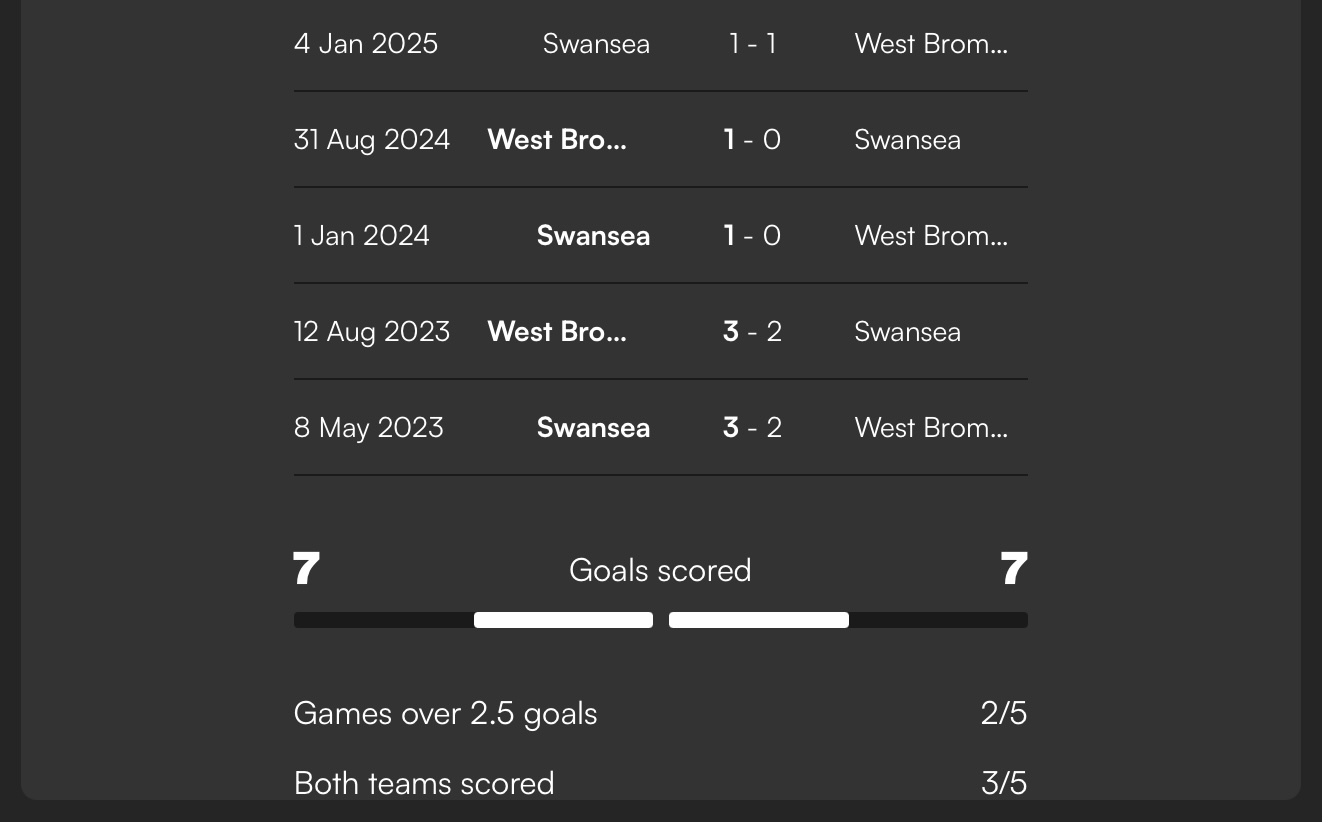This screenshot has height=822, width=1322.
Task: Select the 12 Aug 2023 fixture date
Action: 372,332
